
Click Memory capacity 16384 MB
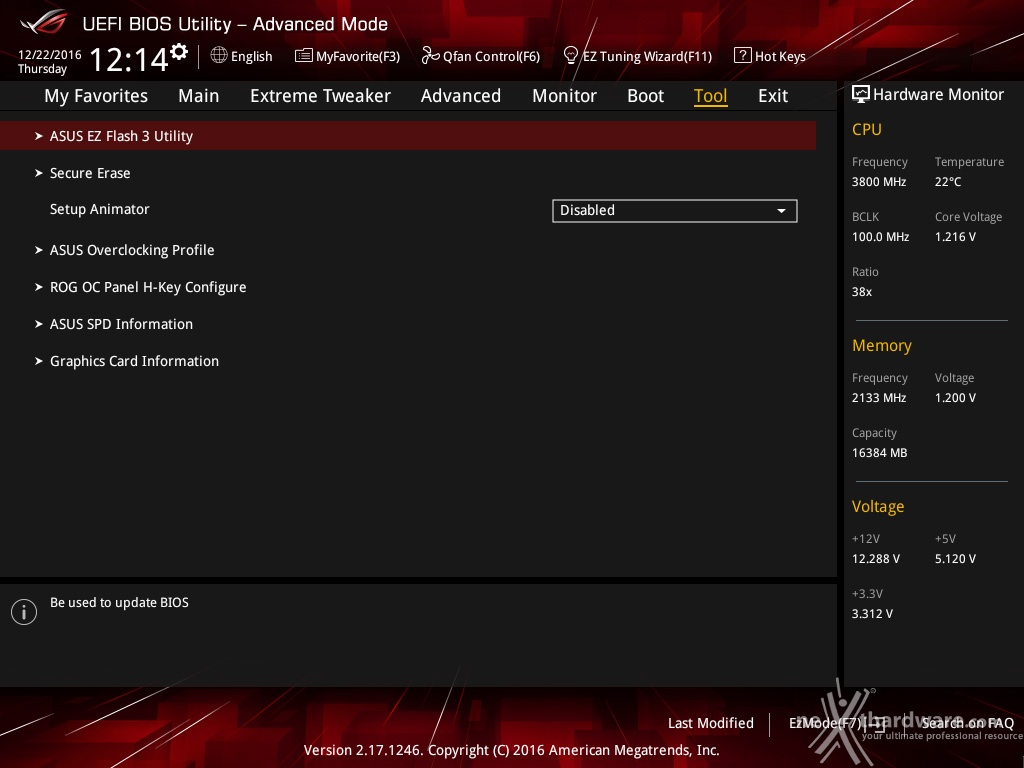880,452
